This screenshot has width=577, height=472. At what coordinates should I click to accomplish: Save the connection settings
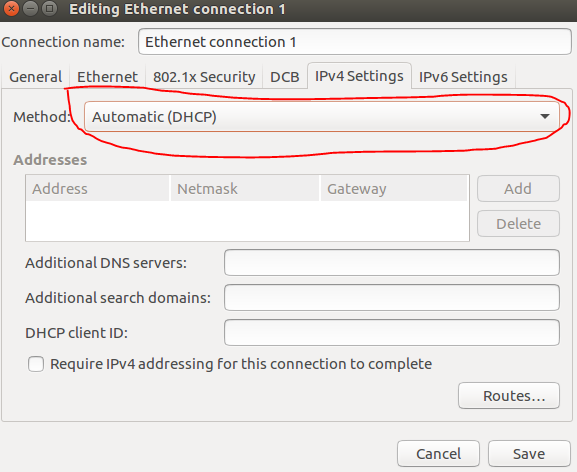click(x=529, y=454)
